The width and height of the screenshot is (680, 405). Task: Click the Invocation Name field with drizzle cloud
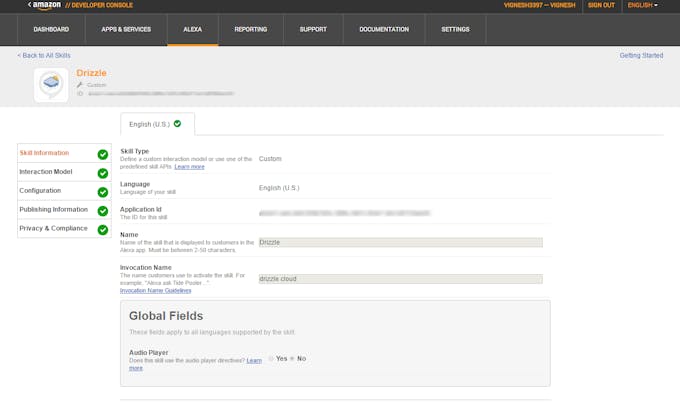tap(400, 279)
